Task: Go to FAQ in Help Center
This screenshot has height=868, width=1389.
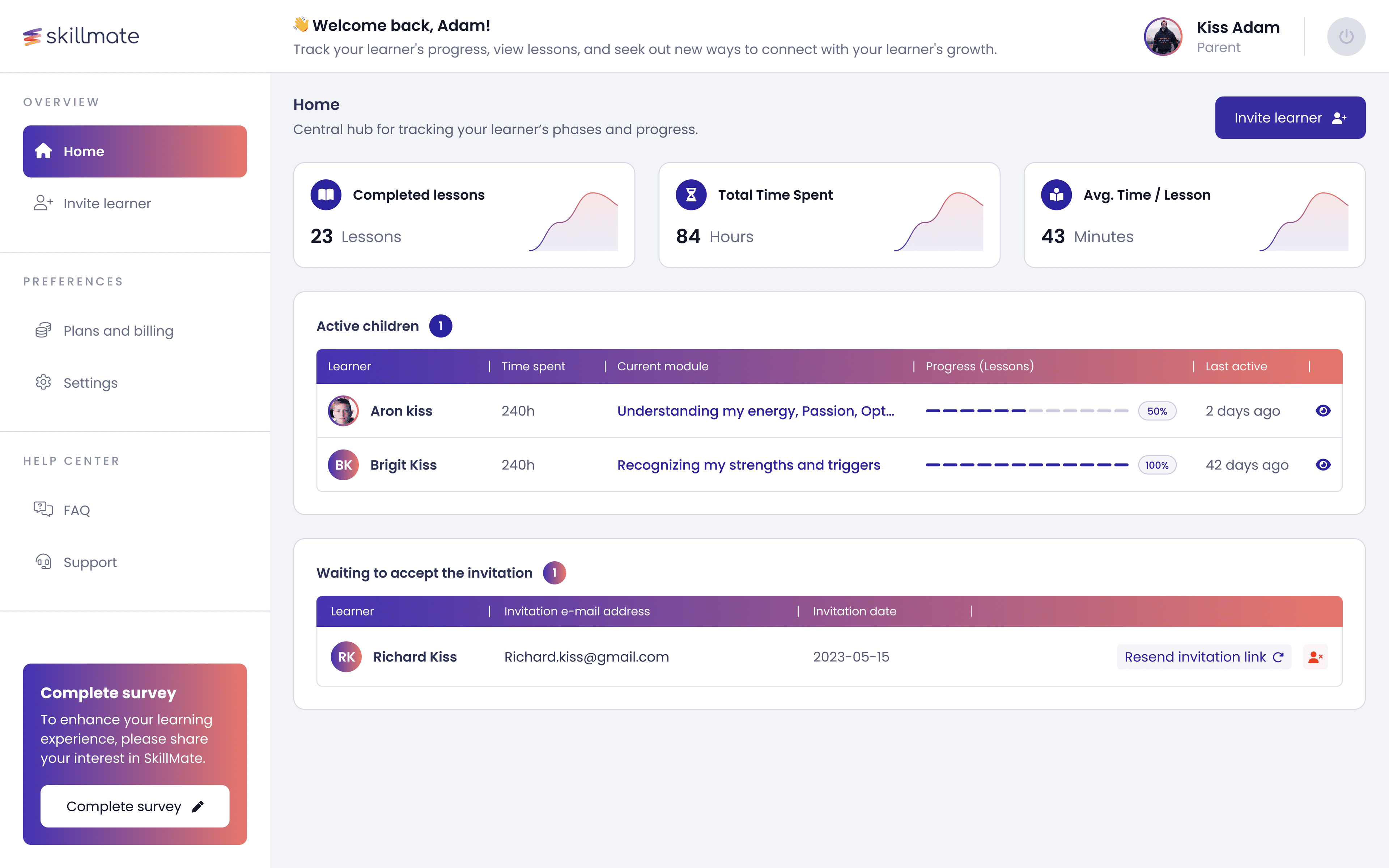Action: [76, 510]
